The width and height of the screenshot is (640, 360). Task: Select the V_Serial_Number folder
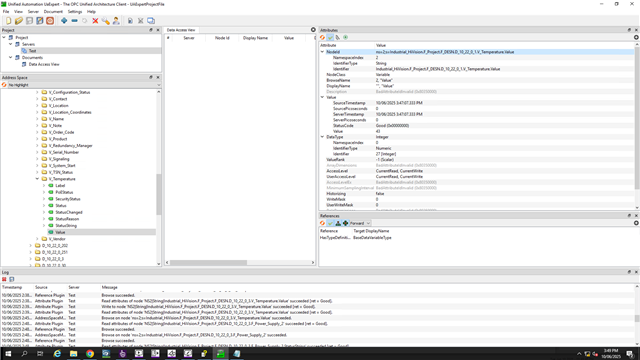point(63,152)
